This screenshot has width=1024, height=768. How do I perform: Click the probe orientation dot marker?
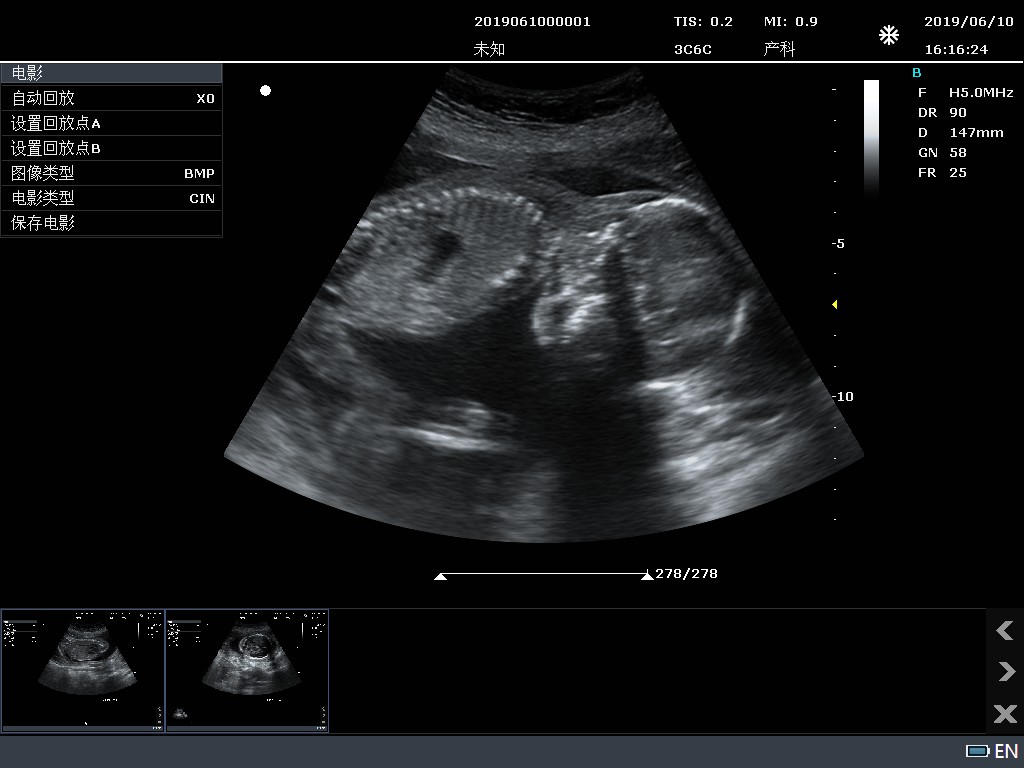(x=265, y=90)
